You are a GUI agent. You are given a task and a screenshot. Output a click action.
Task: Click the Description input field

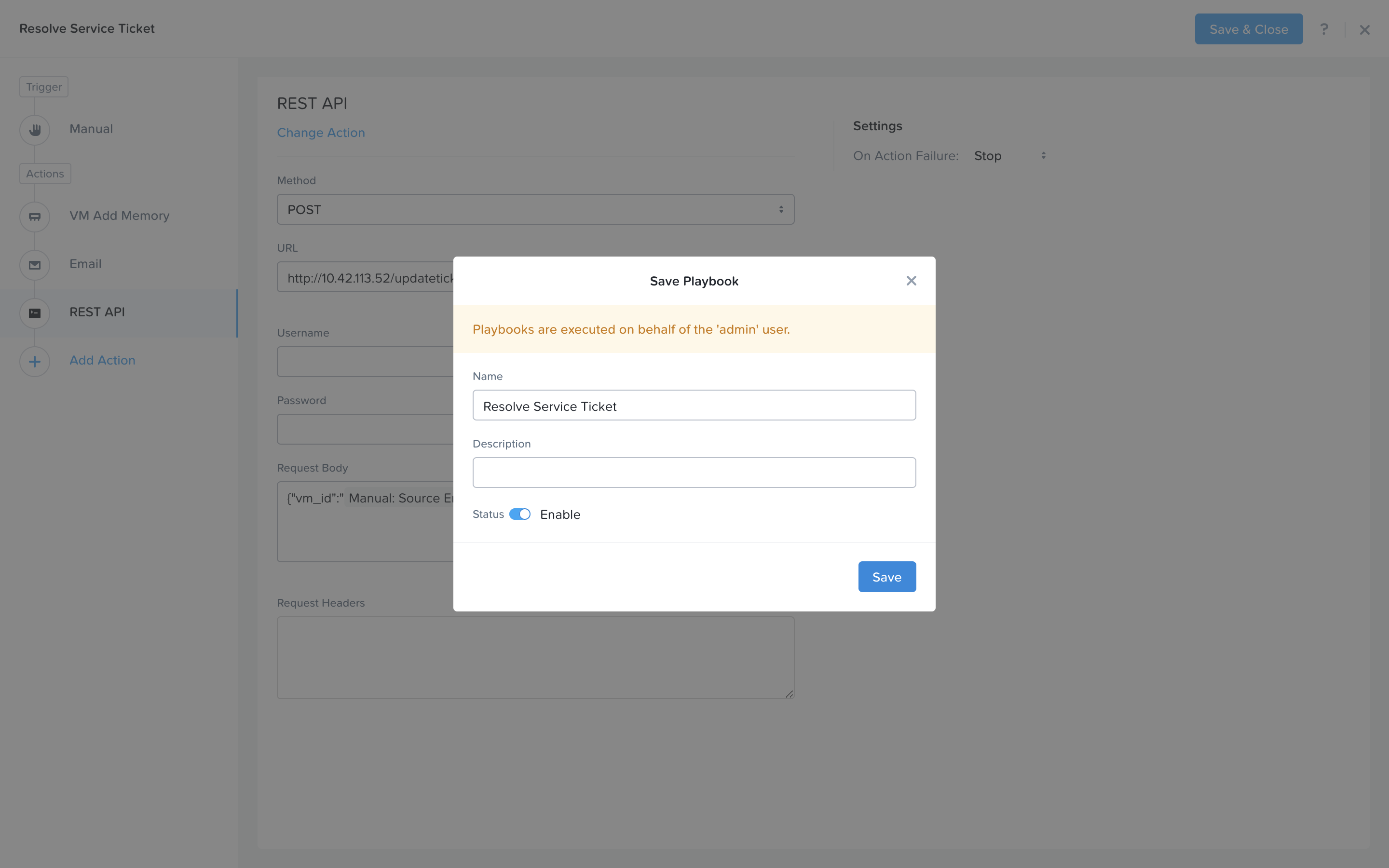coord(694,473)
